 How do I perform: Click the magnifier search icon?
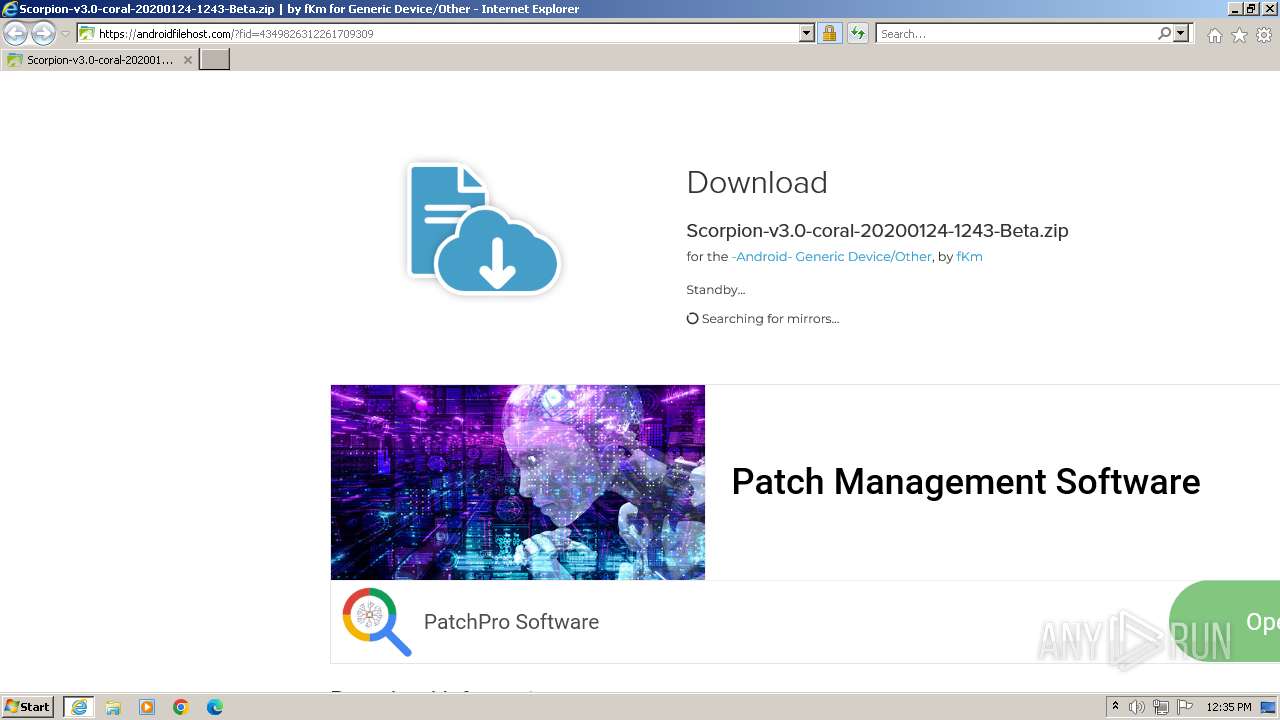1164,33
